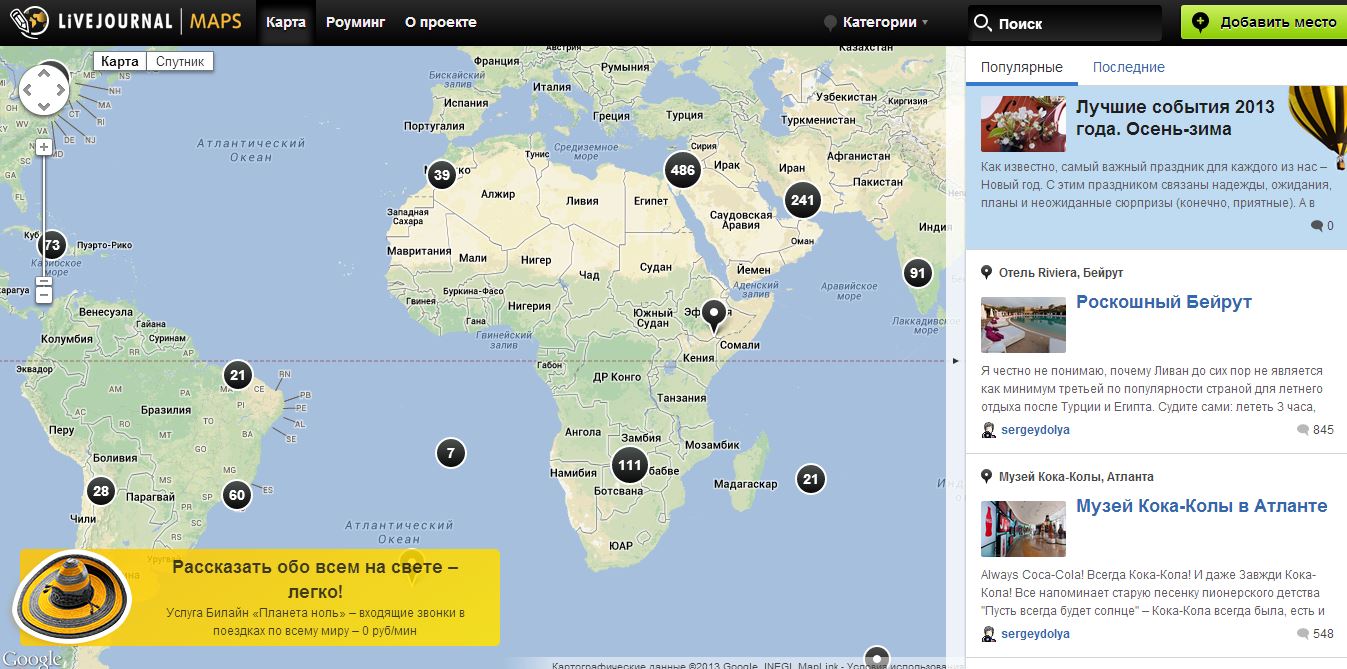The width and height of the screenshot is (1347, 669).
Task: Click the Google logo on the map
Action: click(x=30, y=658)
